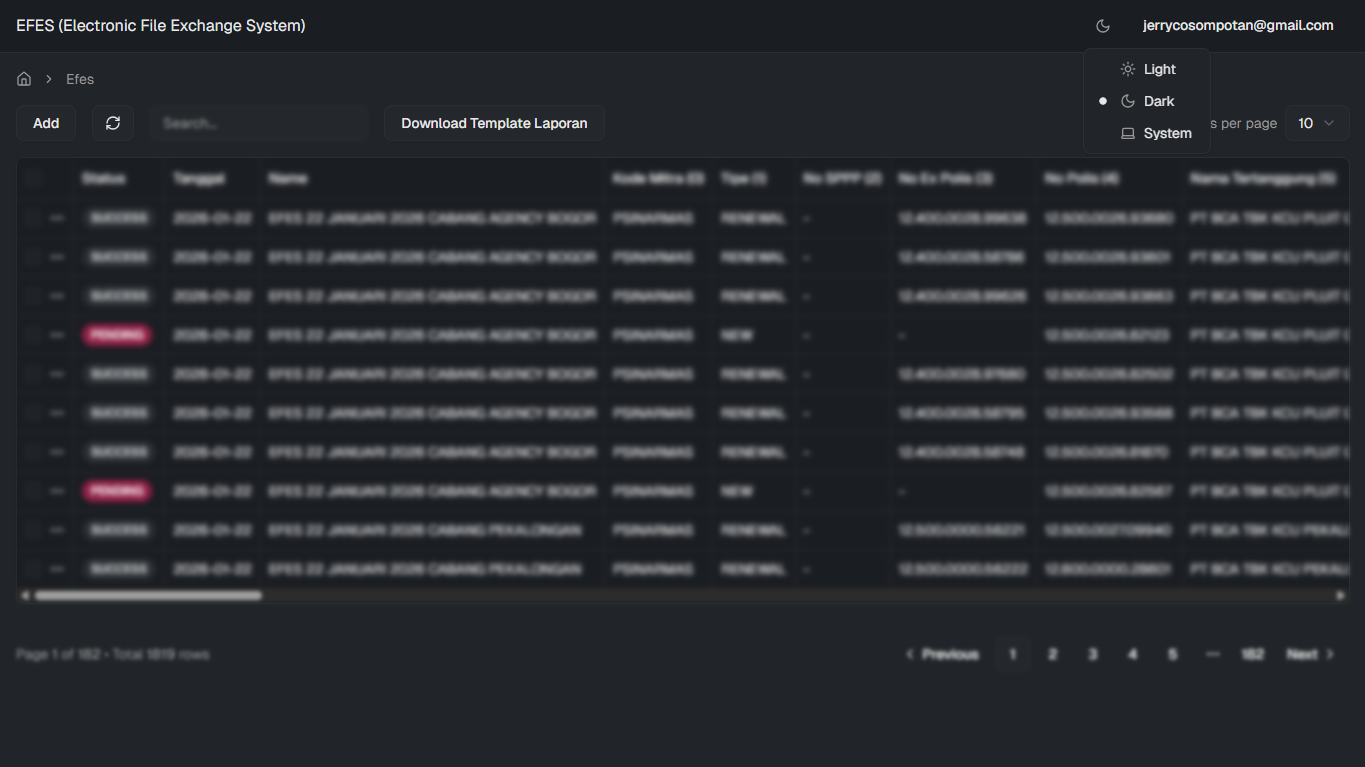
Task: Click the horizontal table scrollbar thumb
Action: [148, 596]
